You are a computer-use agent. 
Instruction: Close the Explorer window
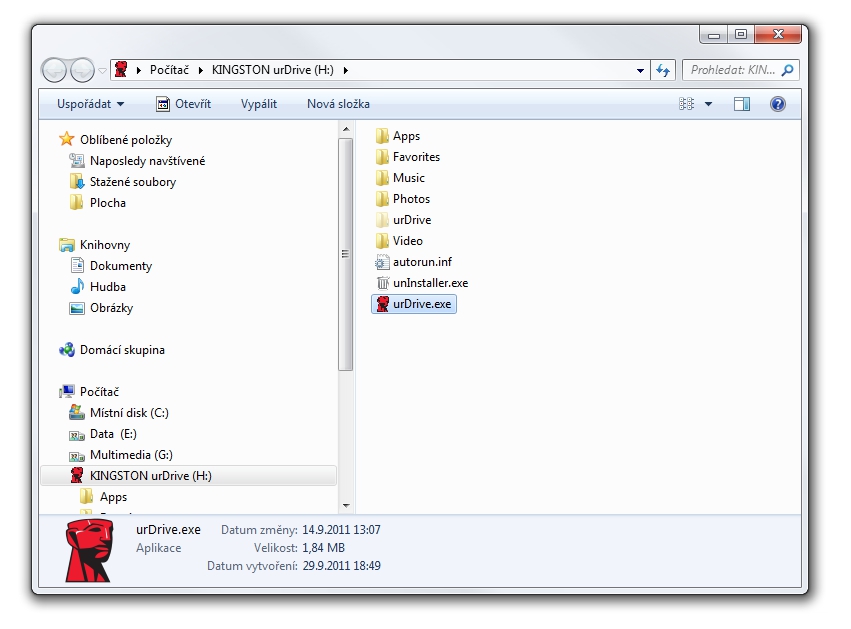[x=778, y=35]
